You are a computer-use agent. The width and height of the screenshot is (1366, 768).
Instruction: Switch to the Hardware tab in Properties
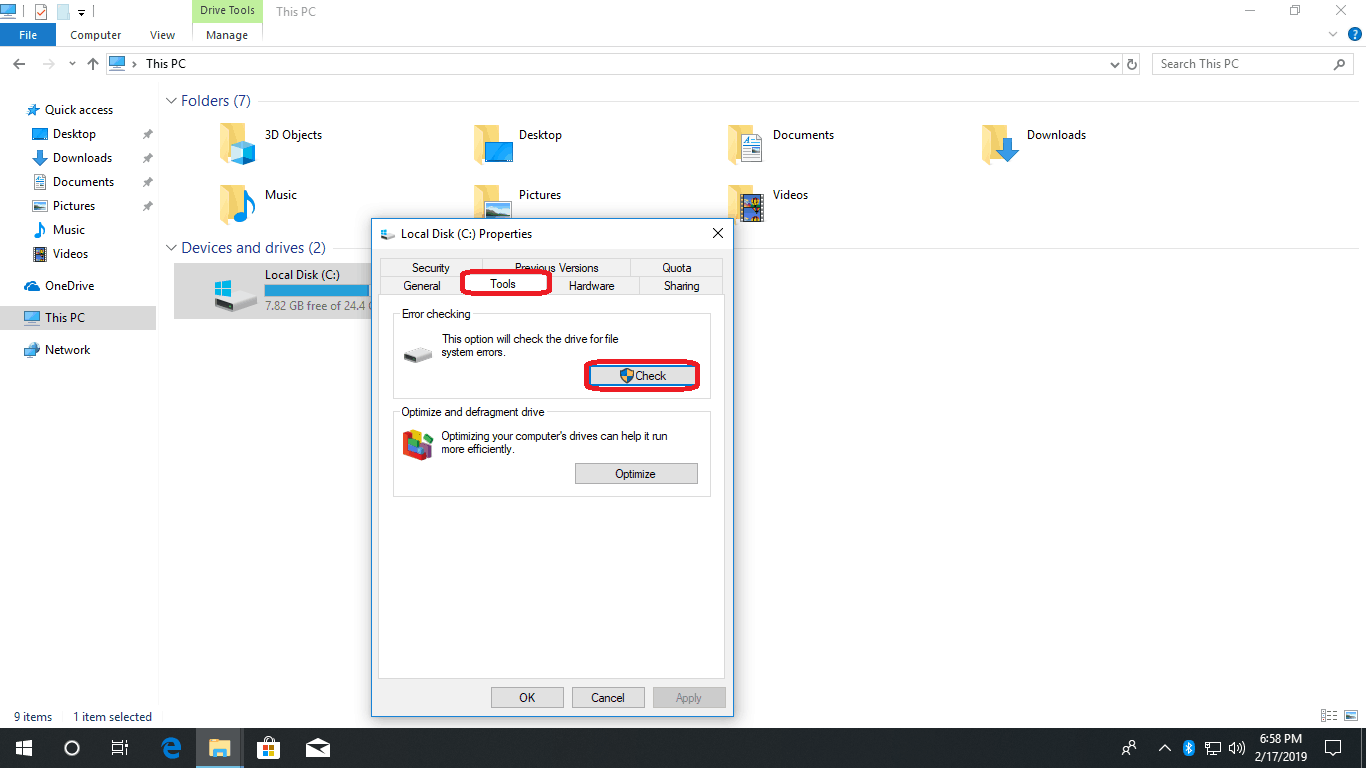pyautogui.click(x=592, y=286)
